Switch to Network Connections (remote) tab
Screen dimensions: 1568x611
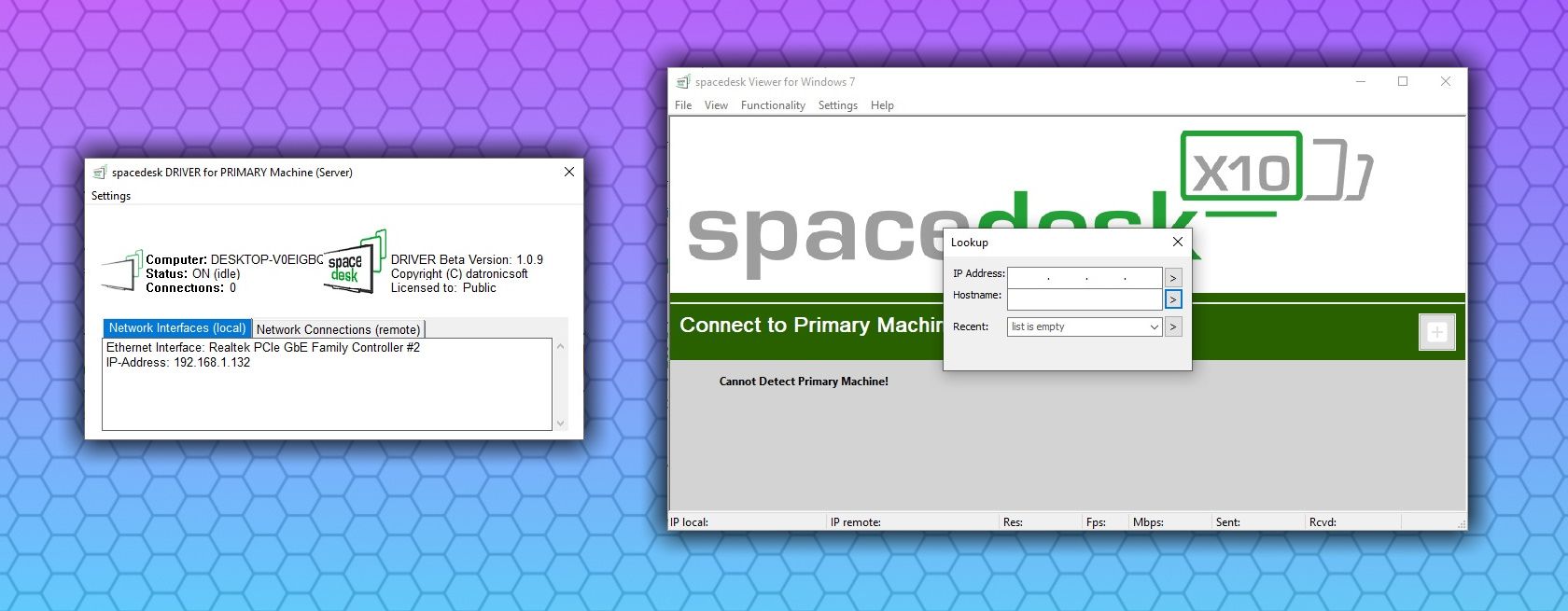point(339,329)
